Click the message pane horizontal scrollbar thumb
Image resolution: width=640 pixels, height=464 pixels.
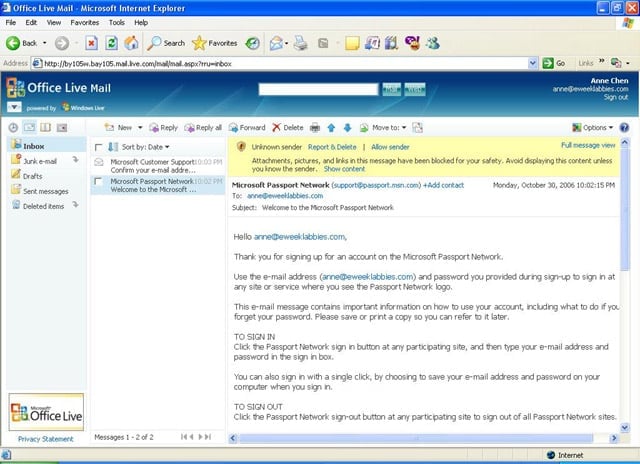pyautogui.click(x=416, y=438)
